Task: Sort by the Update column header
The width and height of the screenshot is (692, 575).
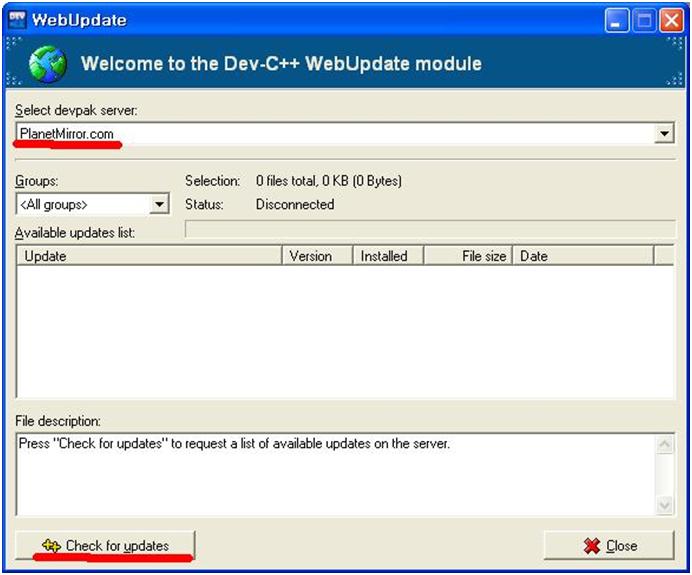Action: coord(149,256)
